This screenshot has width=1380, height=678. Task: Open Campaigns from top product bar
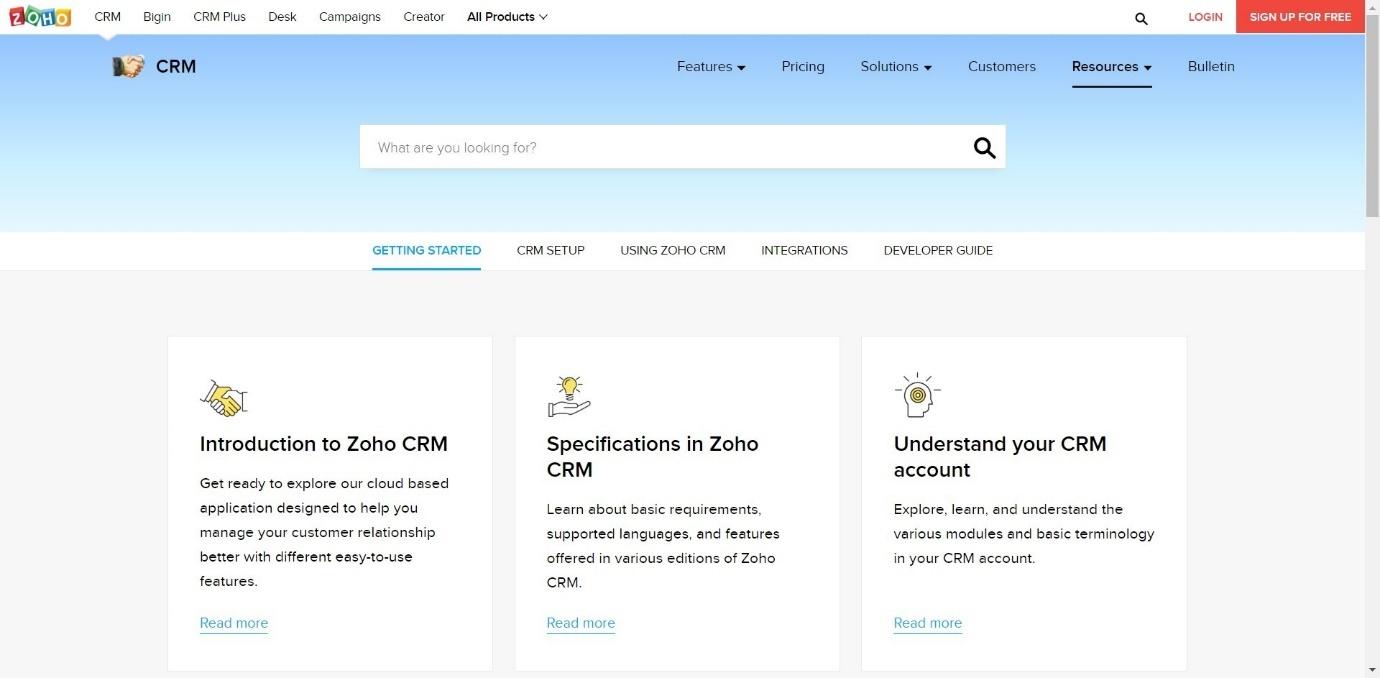click(x=350, y=17)
